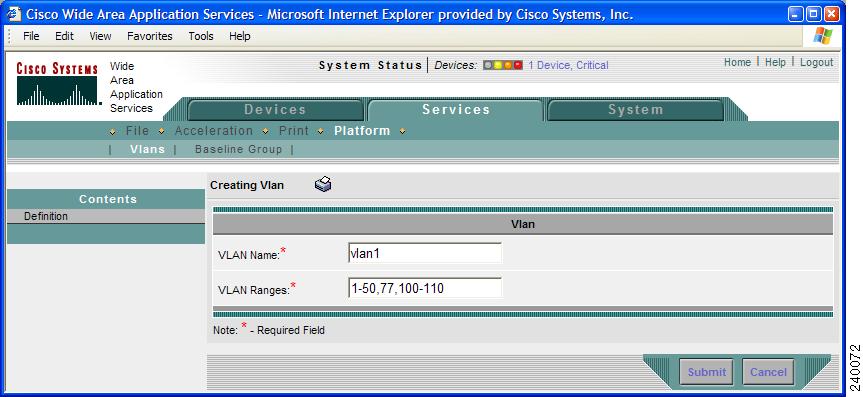
Task: Go to Baseline Group section
Action: coord(238,149)
